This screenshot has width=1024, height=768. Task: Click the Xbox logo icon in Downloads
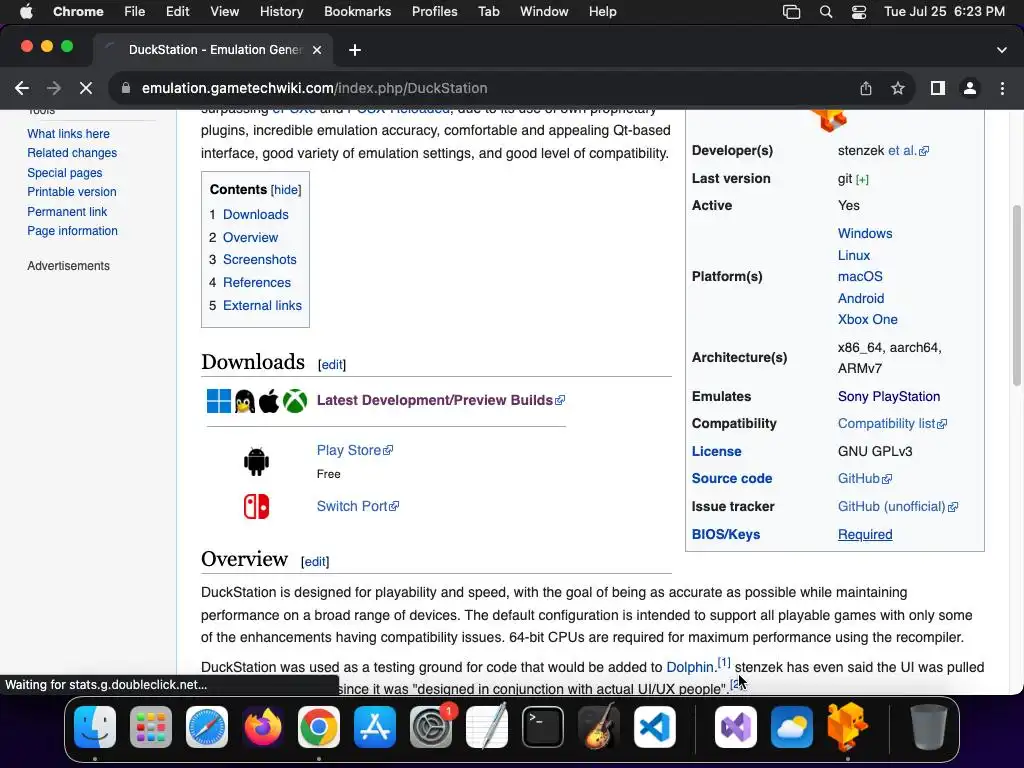tap(295, 401)
